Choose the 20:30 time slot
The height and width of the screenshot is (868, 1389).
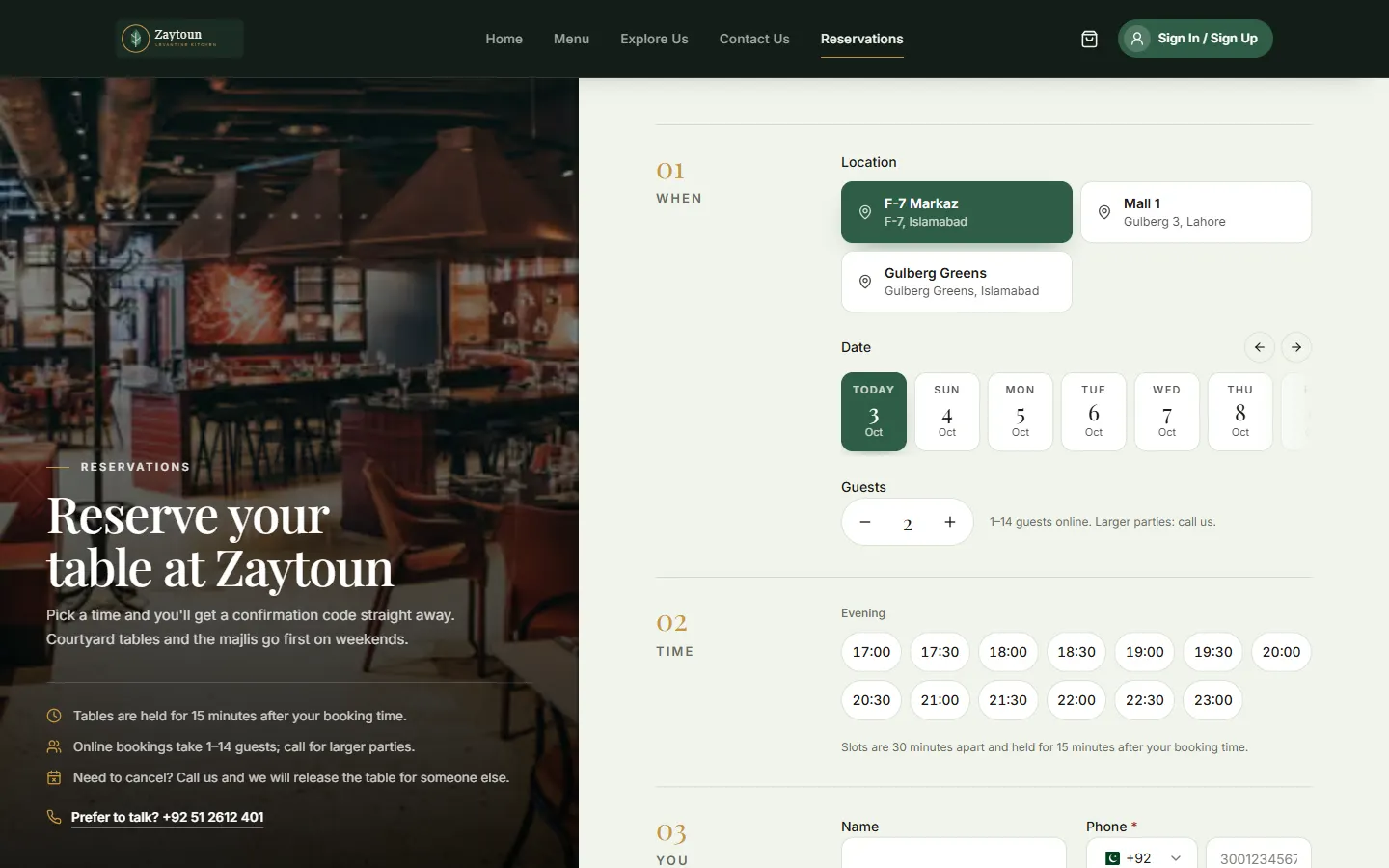pos(871,700)
